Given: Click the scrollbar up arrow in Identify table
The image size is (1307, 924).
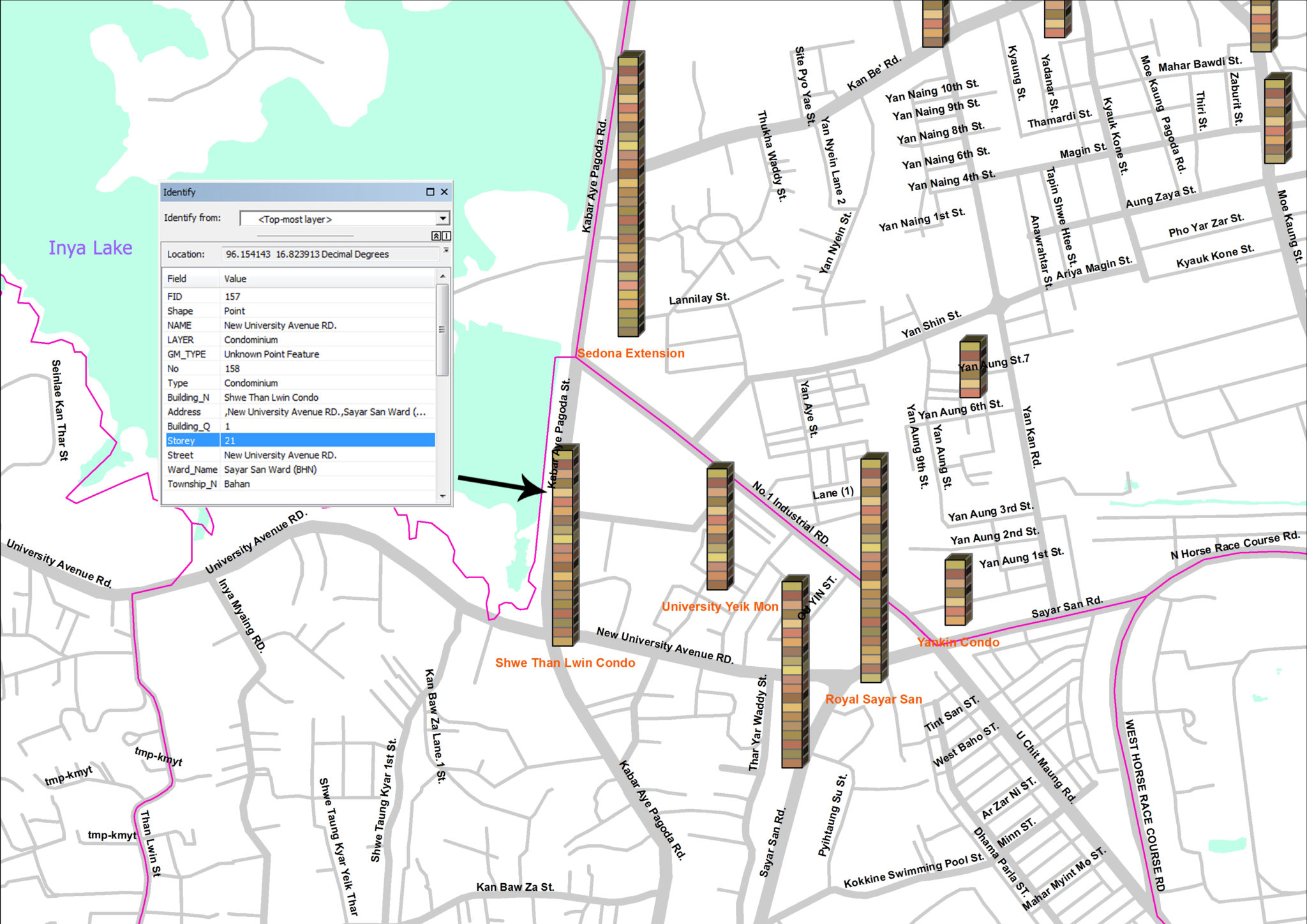Looking at the screenshot, I should tap(442, 276).
